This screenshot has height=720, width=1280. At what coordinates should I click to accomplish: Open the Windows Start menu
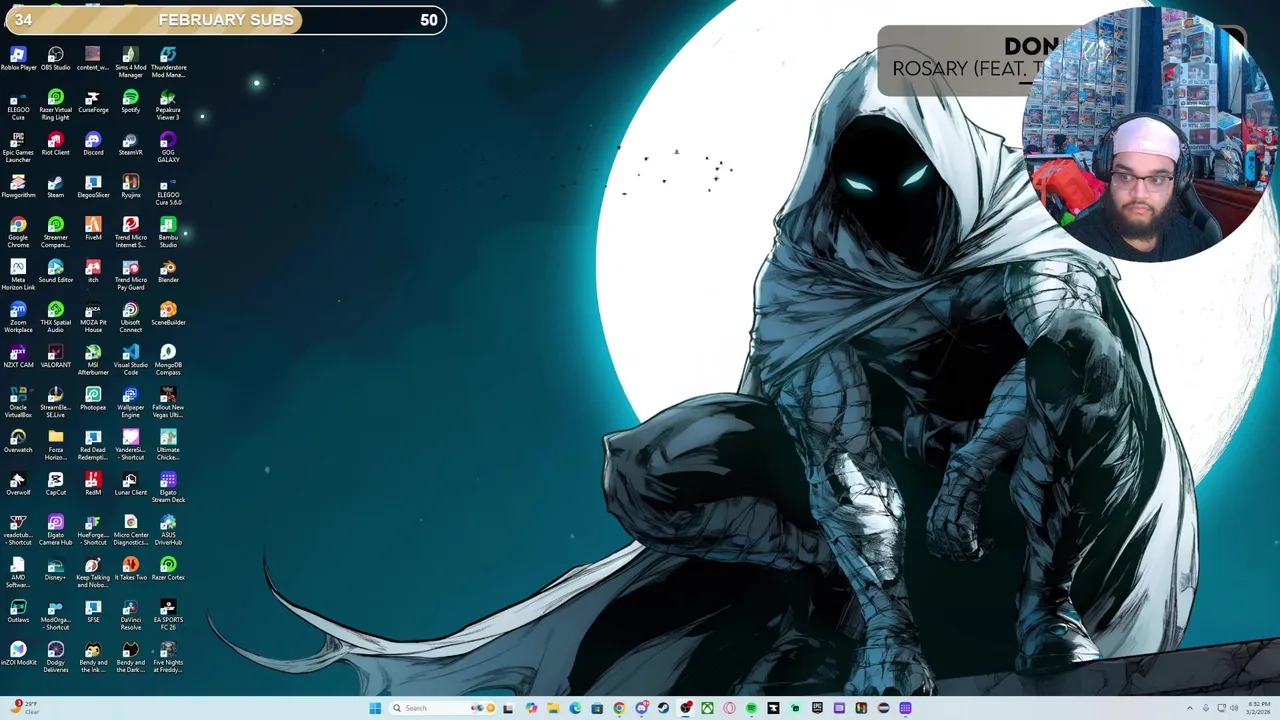(x=375, y=708)
